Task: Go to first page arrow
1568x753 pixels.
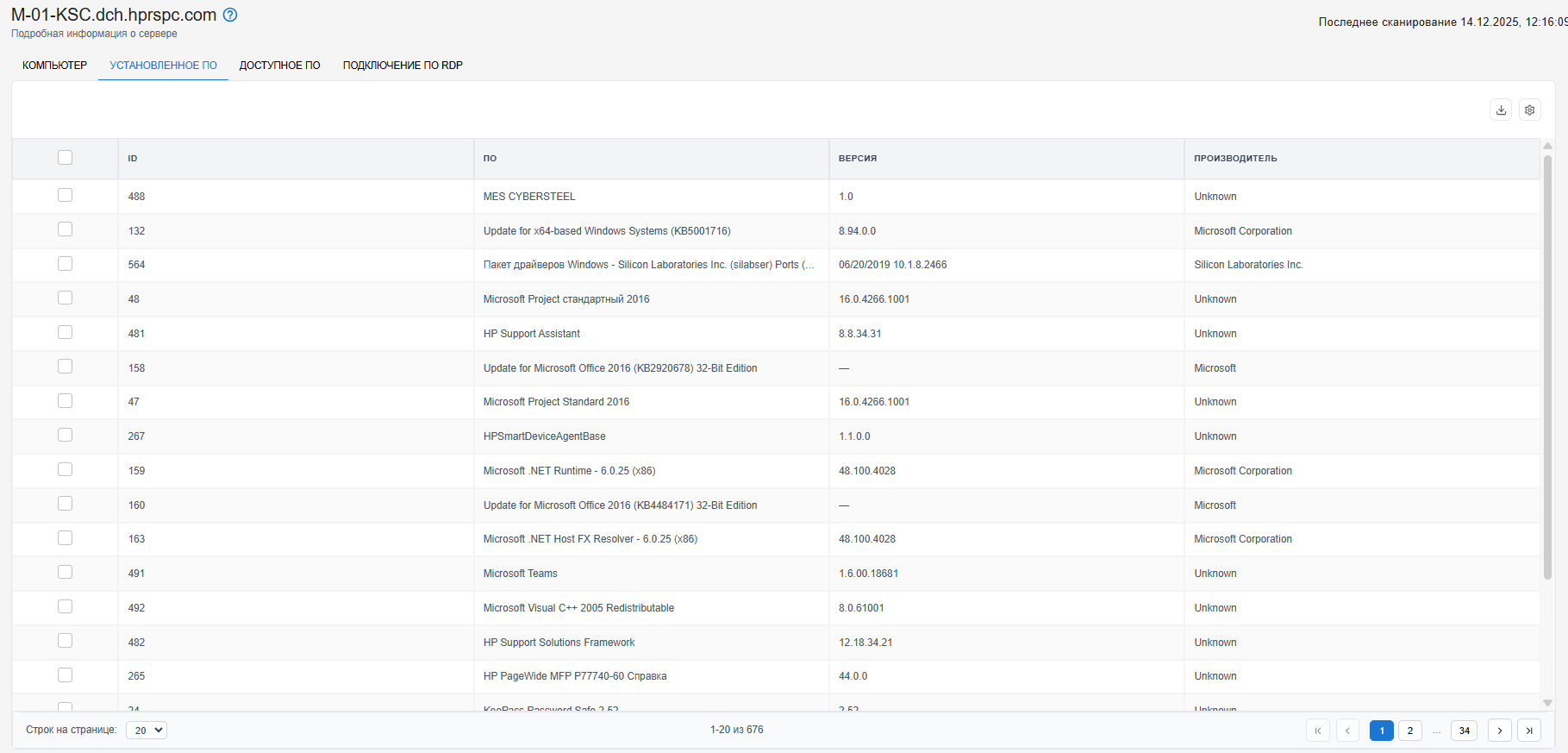Action: coord(1318,731)
